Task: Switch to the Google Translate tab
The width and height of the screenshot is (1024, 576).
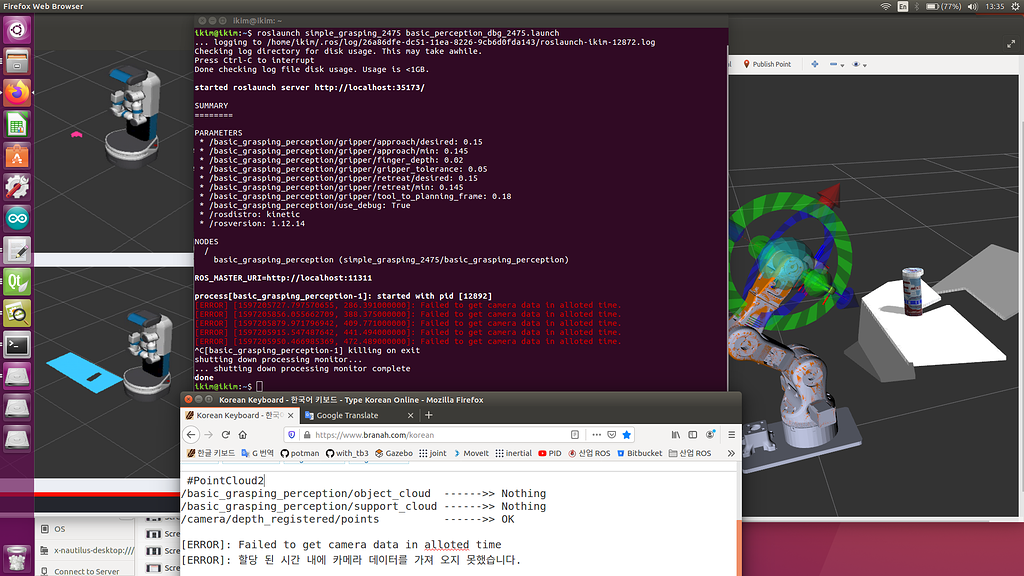Action: [347, 415]
